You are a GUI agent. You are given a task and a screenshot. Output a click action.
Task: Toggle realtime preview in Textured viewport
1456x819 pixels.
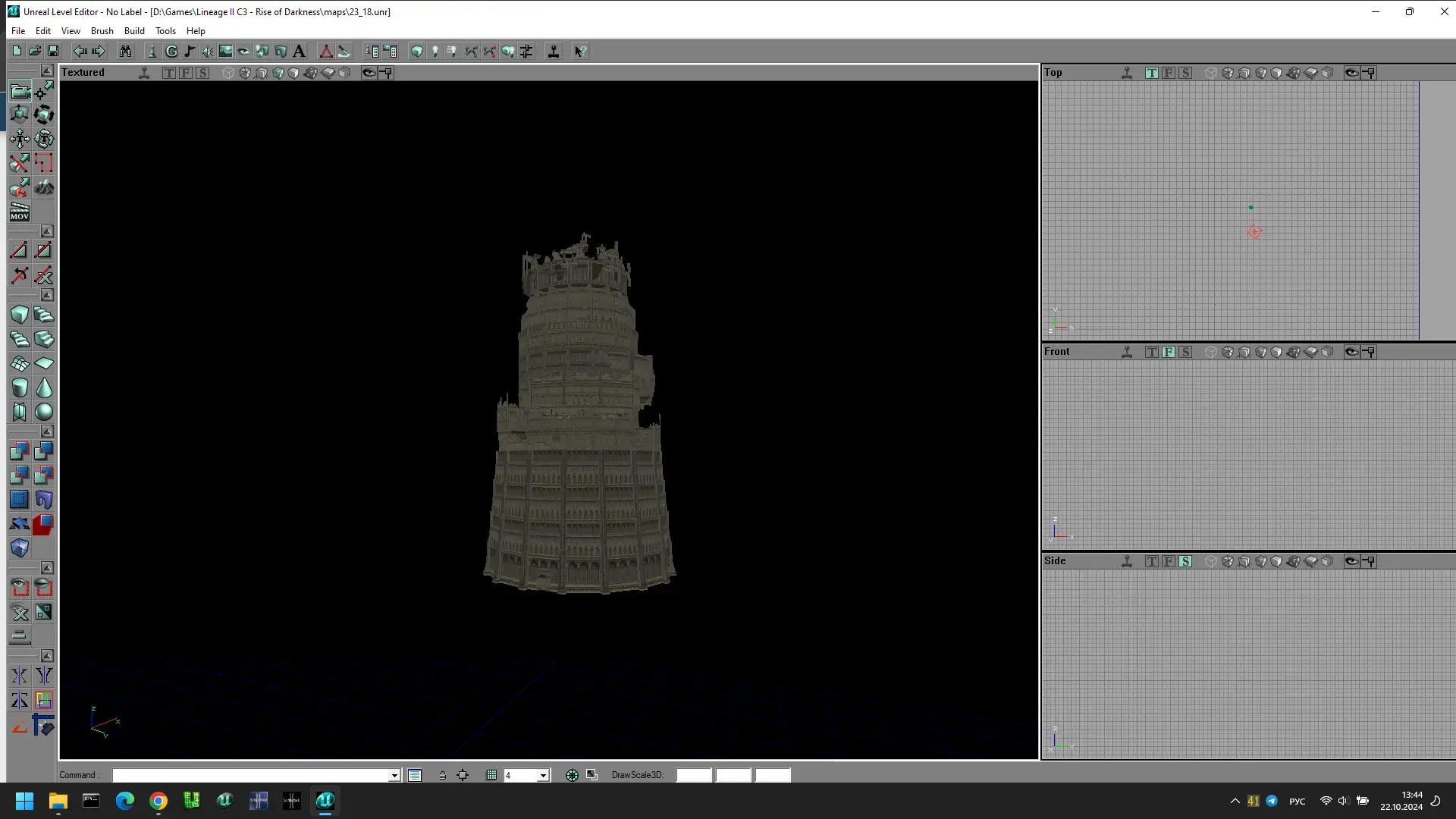click(x=144, y=73)
